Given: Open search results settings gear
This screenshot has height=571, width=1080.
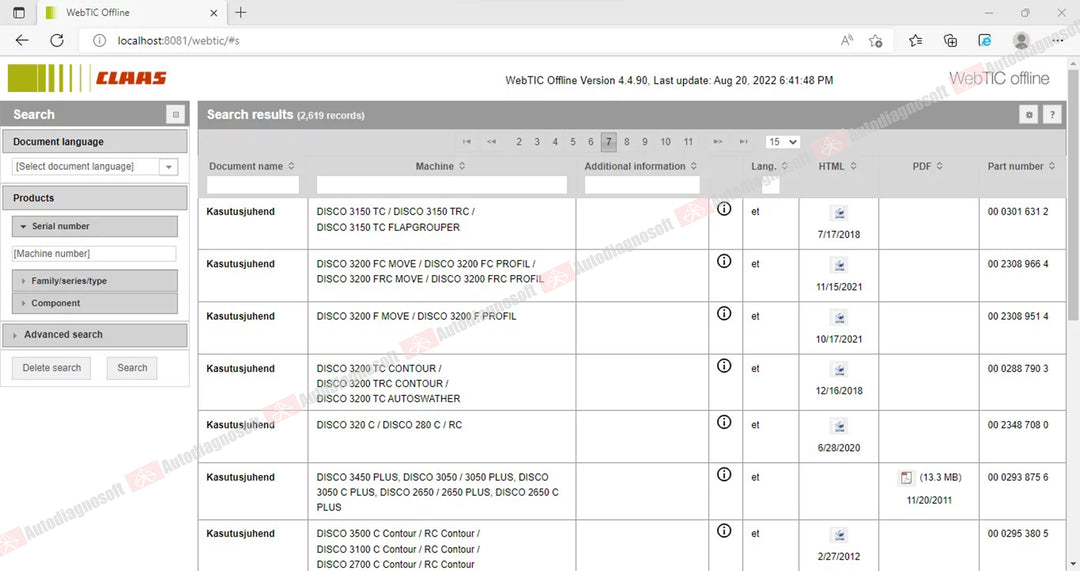Looking at the screenshot, I should pos(1029,115).
